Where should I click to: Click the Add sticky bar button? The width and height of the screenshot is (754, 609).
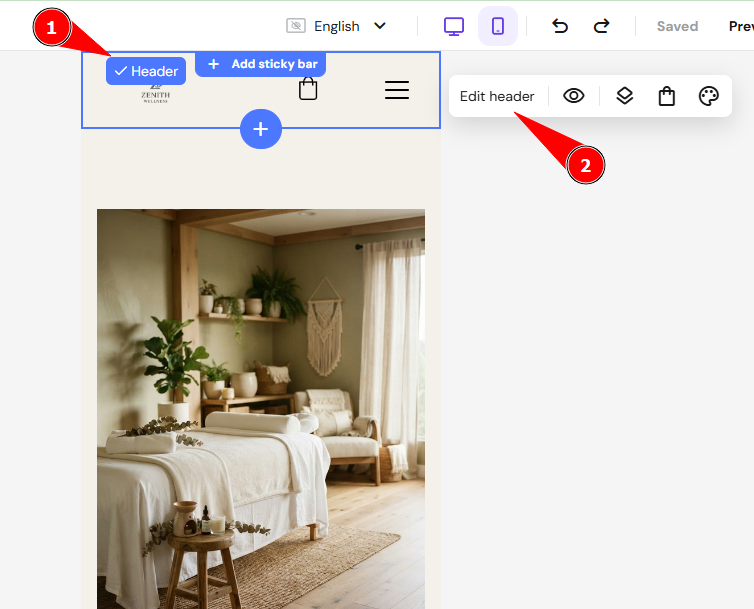261,64
